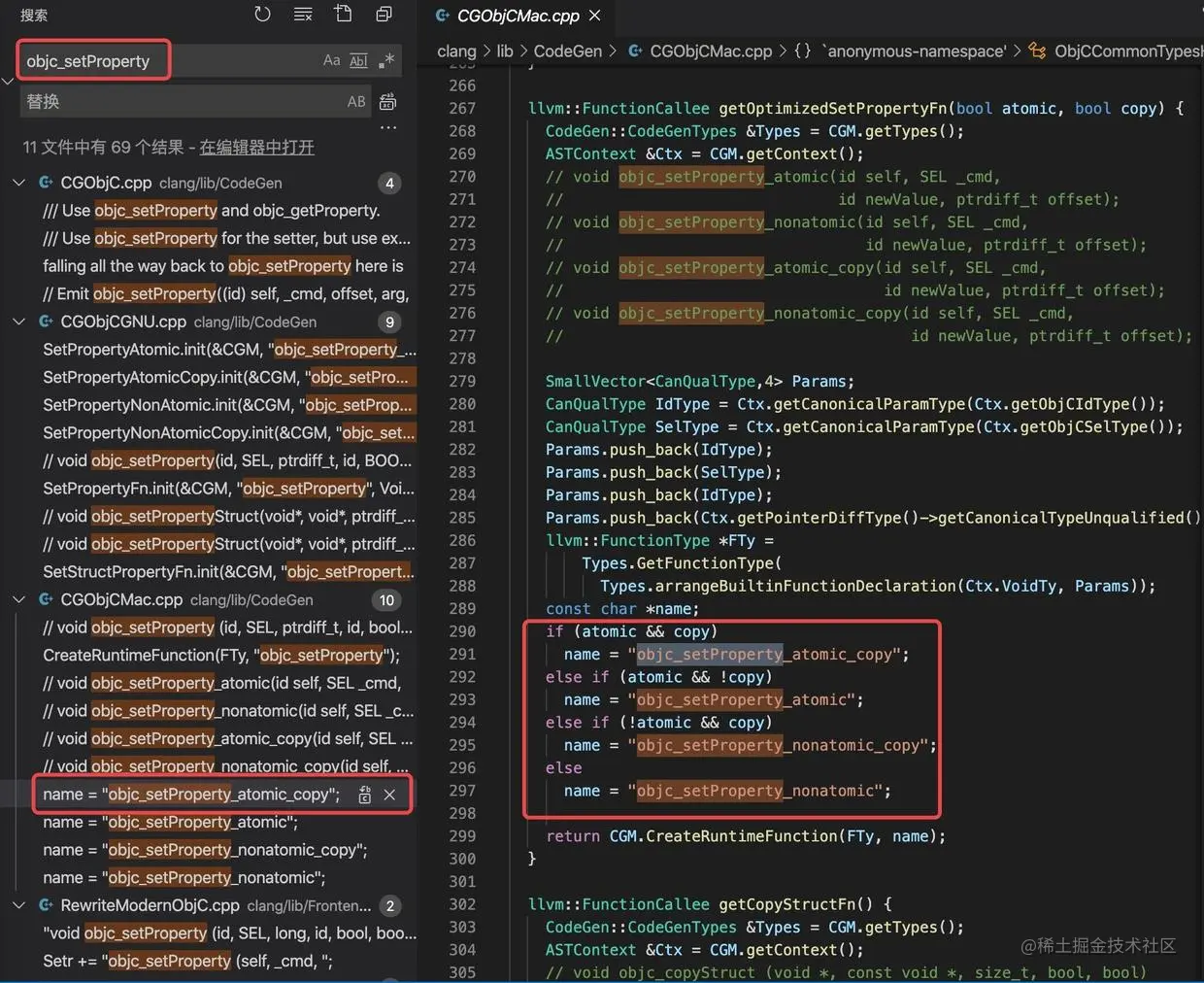
Task: Collapse RewriteModernObjC.cpp results group
Action: [x=18, y=905]
